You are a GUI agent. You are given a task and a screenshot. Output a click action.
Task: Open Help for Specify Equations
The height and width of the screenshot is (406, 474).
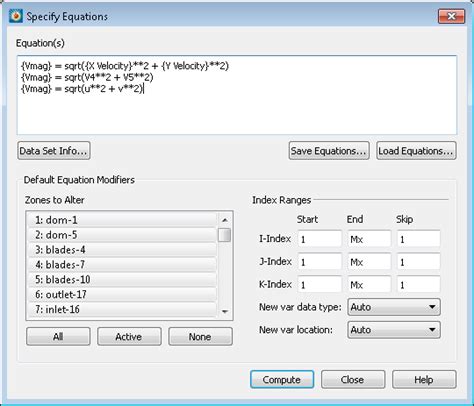click(424, 380)
